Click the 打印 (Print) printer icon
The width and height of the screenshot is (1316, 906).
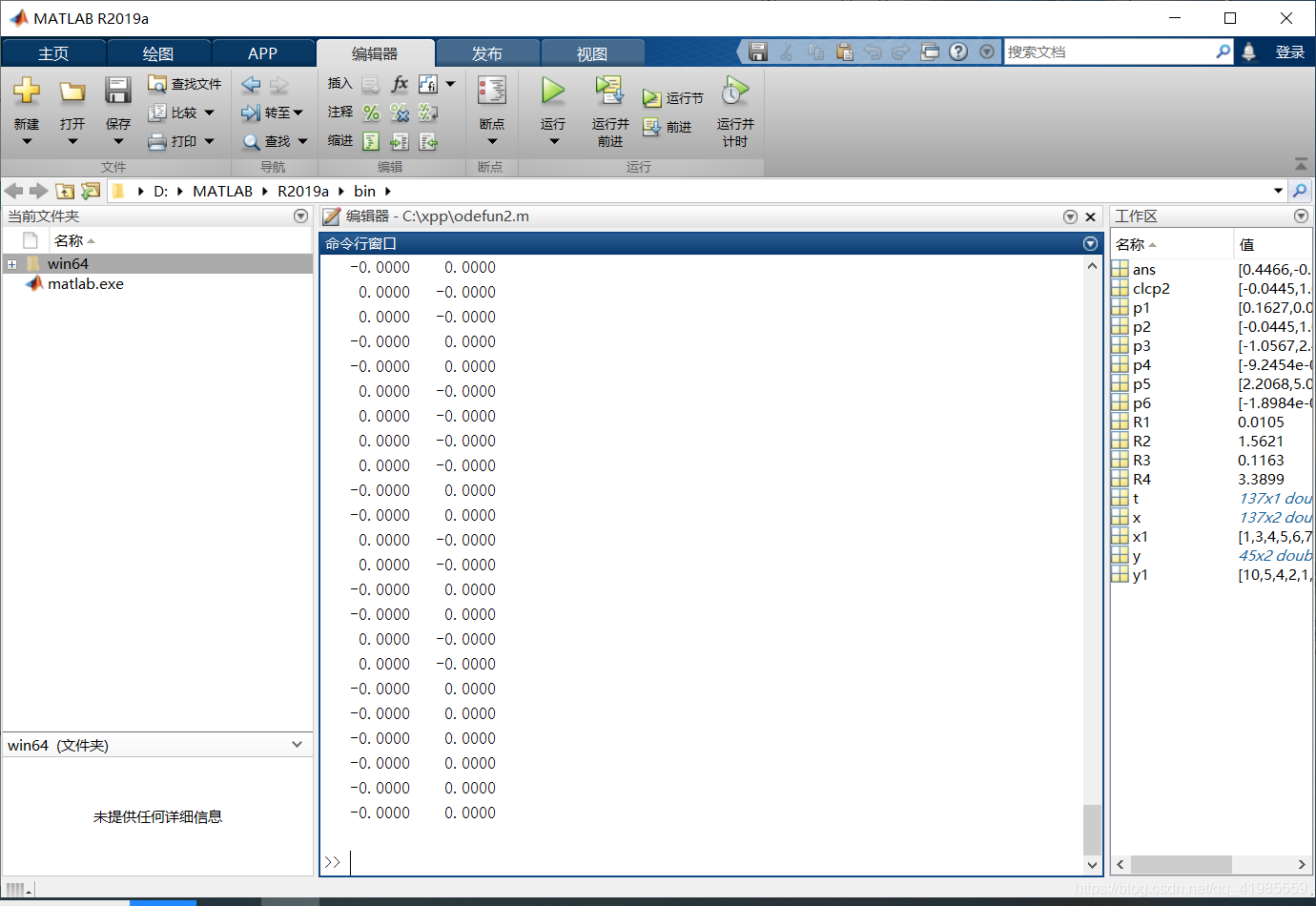(158, 141)
